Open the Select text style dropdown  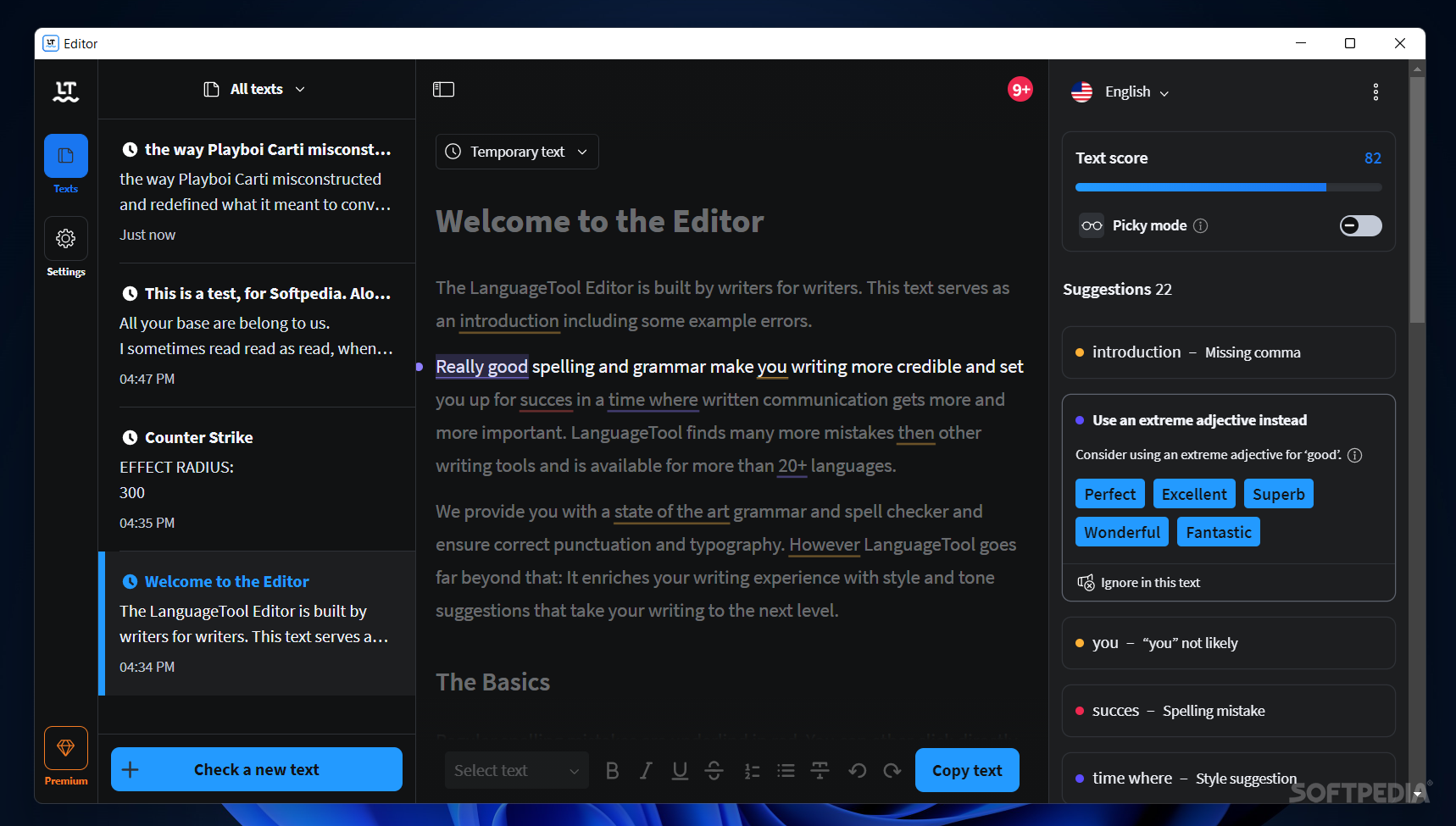click(516, 770)
